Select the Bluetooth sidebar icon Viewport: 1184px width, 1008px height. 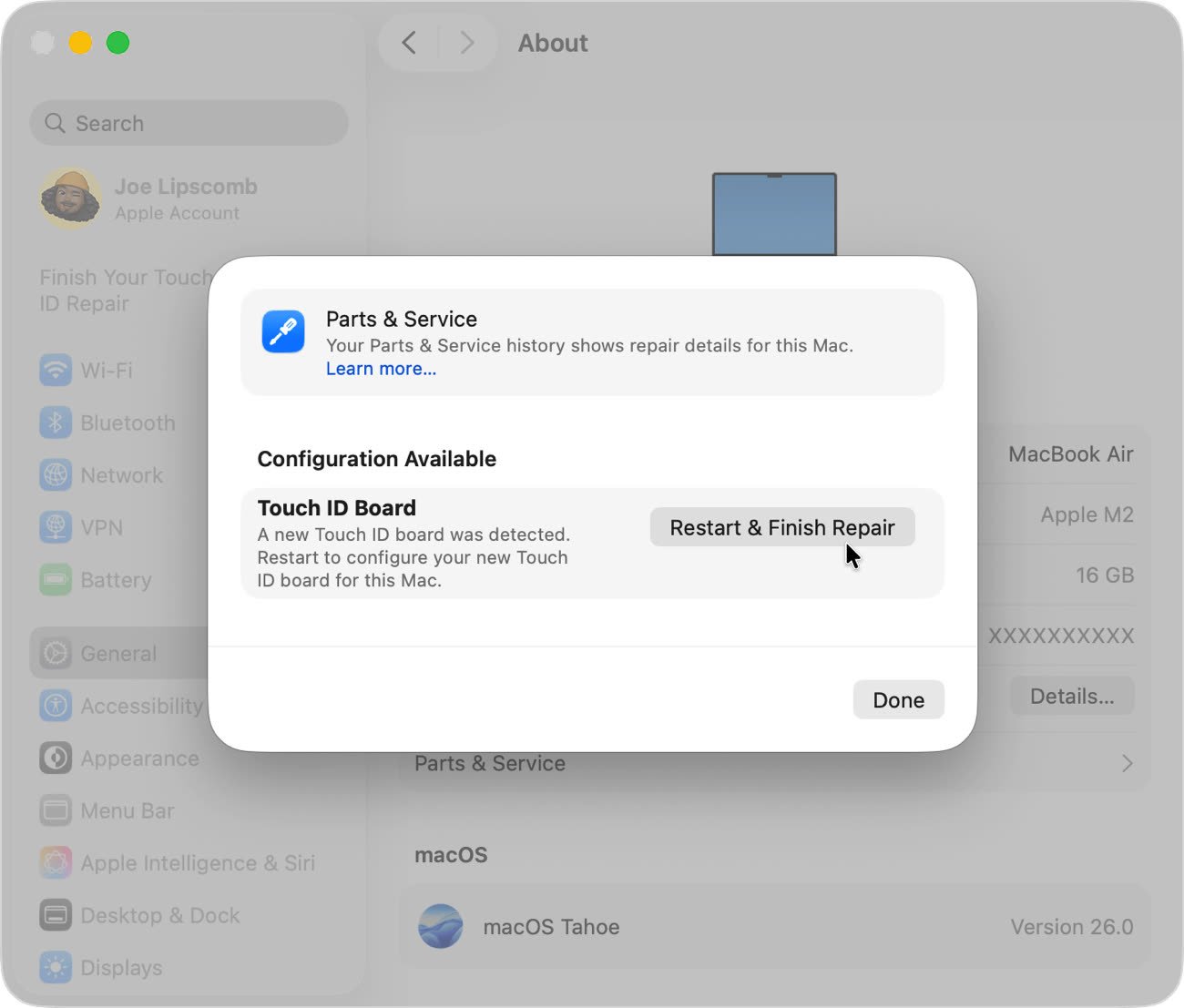pos(56,423)
